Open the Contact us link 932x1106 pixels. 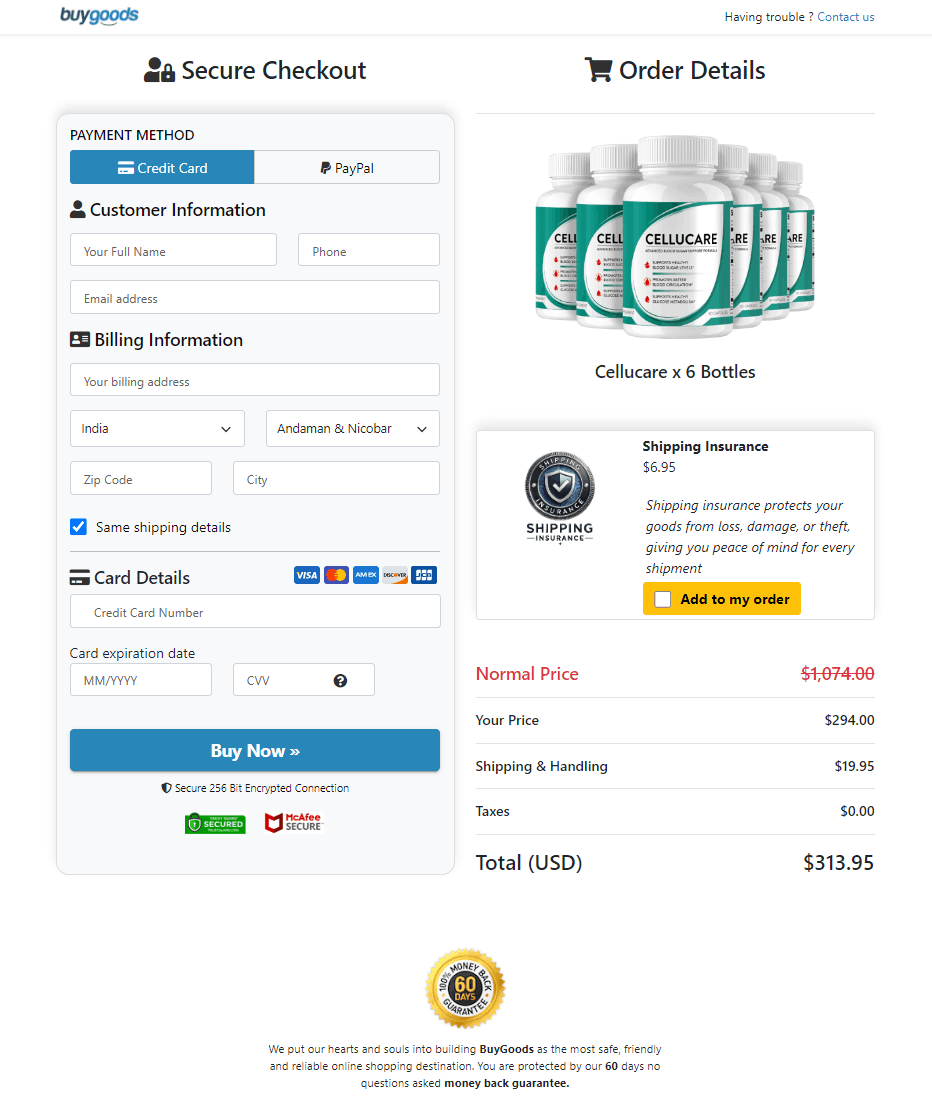click(x=845, y=16)
